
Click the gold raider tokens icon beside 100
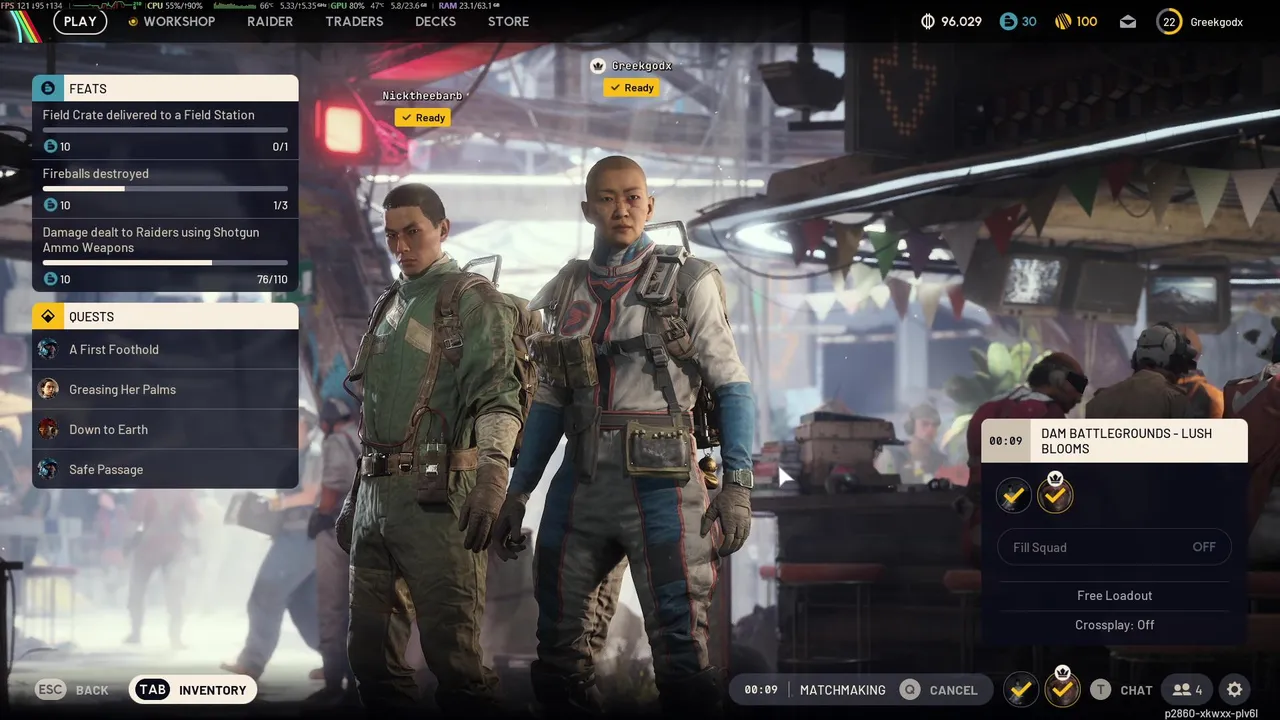pyautogui.click(x=1062, y=21)
